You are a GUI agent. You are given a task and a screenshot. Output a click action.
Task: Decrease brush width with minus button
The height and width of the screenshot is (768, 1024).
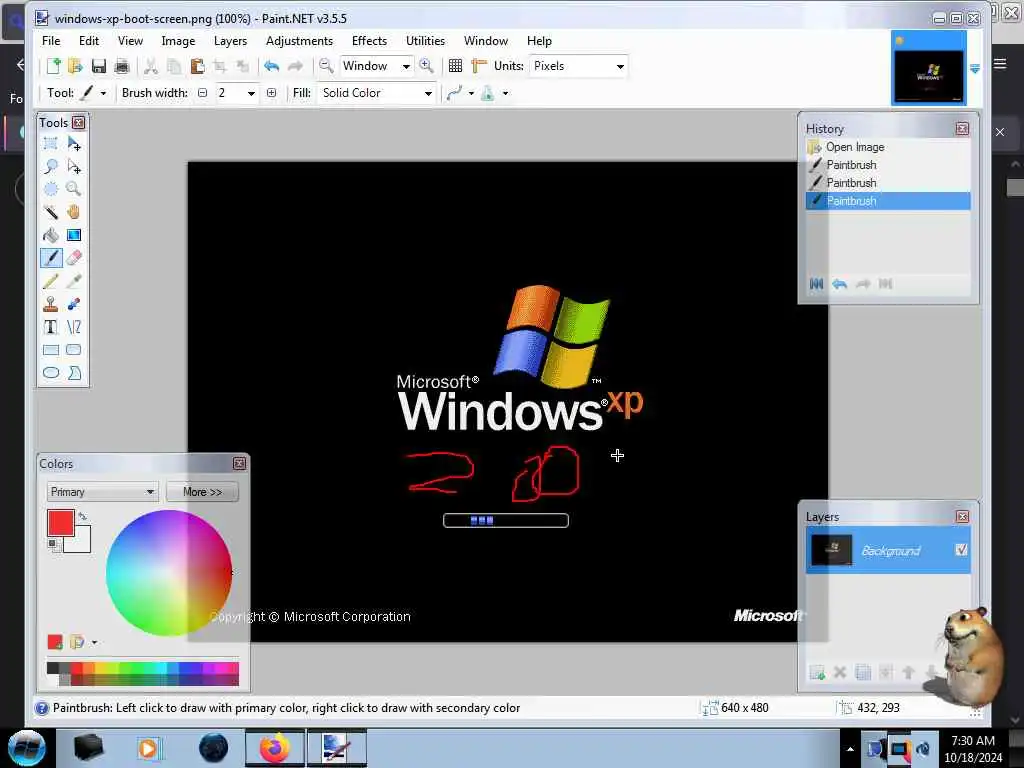202,93
